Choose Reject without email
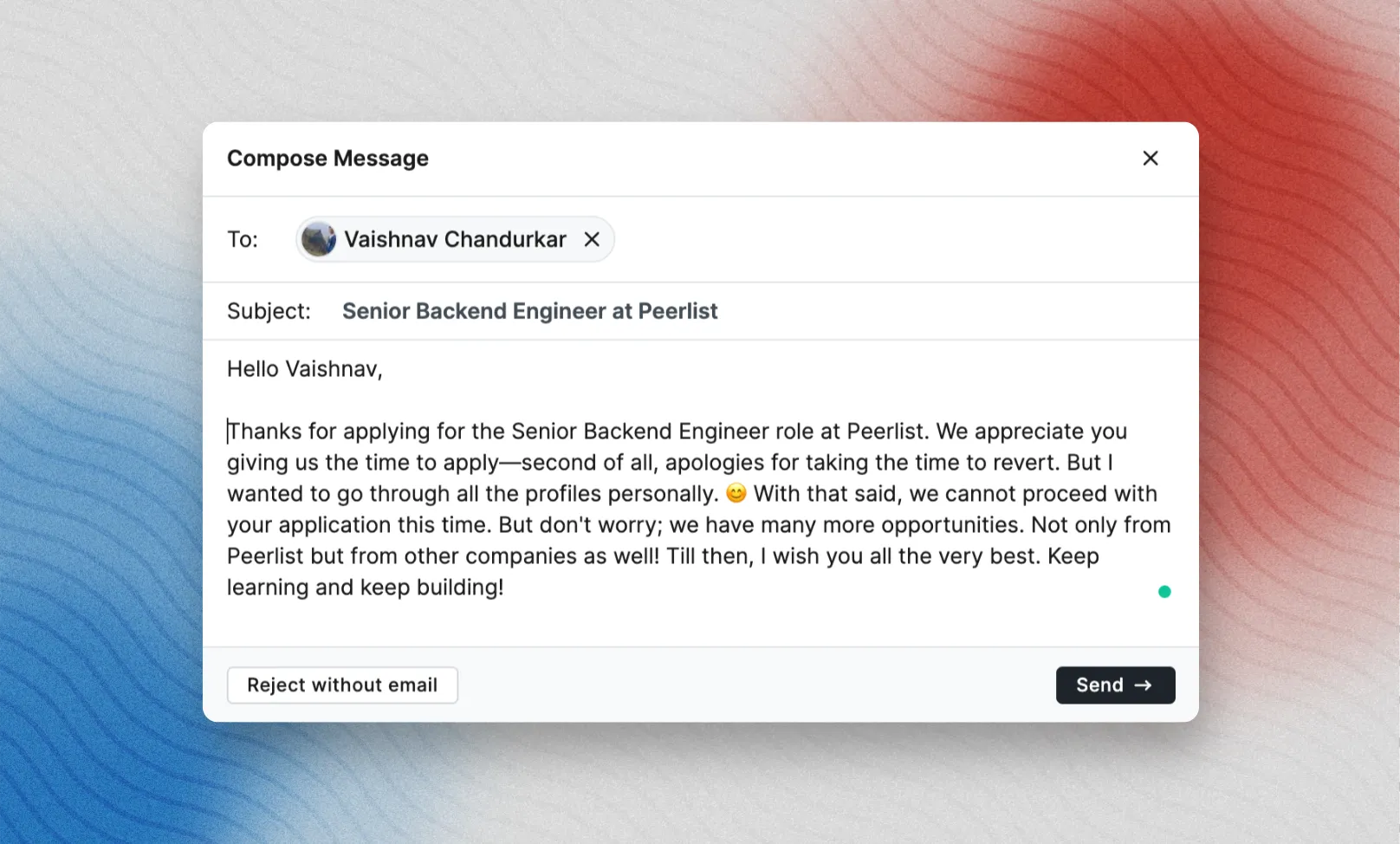Screen dimensions: 1400x844 tap(342, 685)
